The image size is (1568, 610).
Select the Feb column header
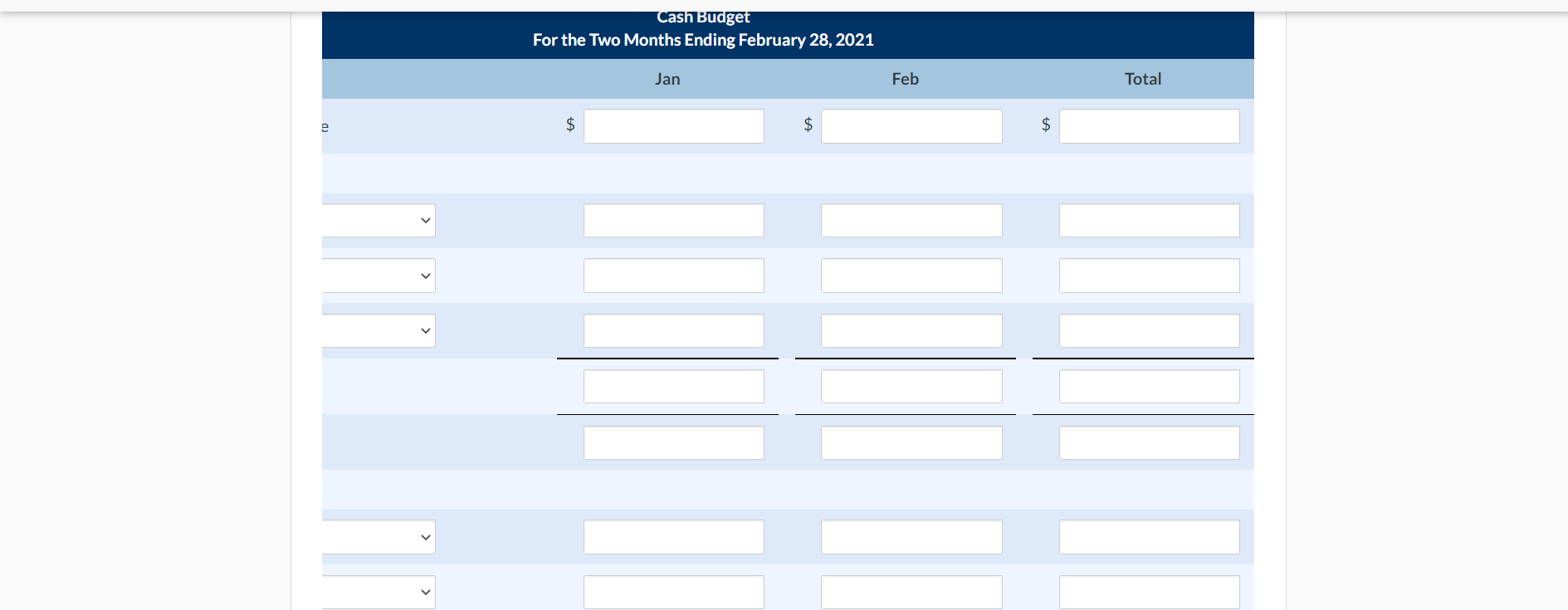pos(904,79)
